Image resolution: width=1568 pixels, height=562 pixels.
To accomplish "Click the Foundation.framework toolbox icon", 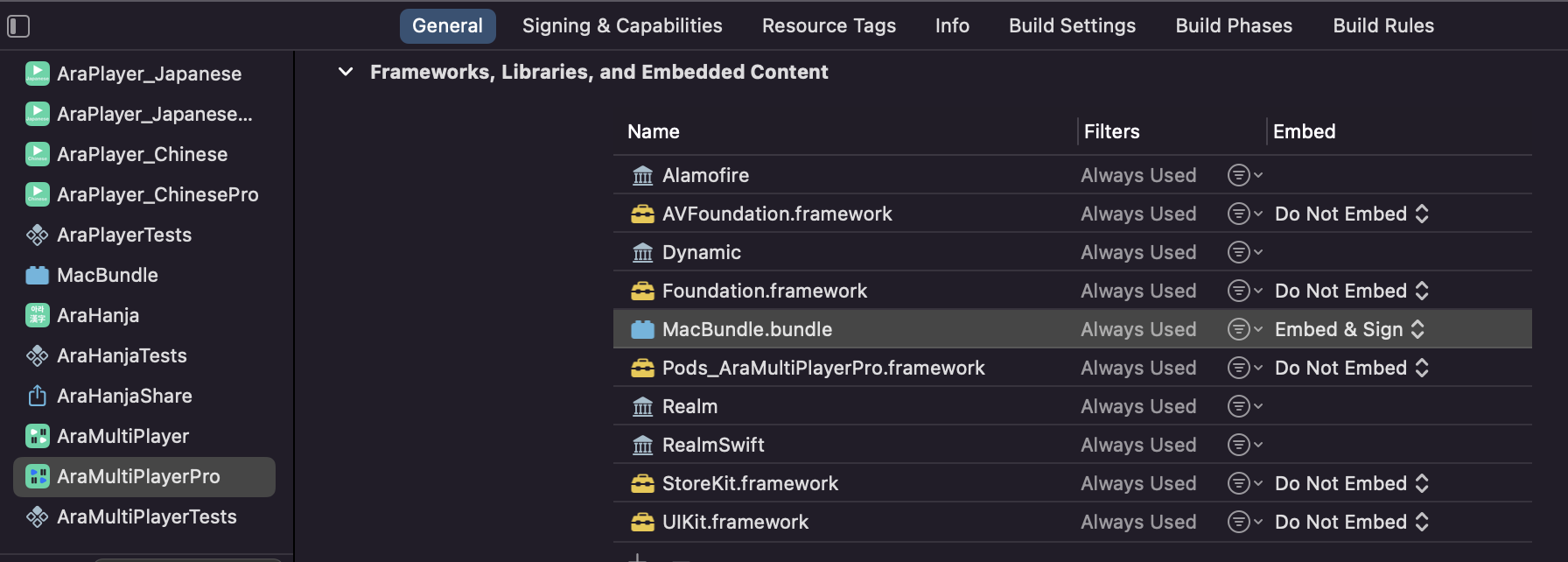I will coord(643,292).
